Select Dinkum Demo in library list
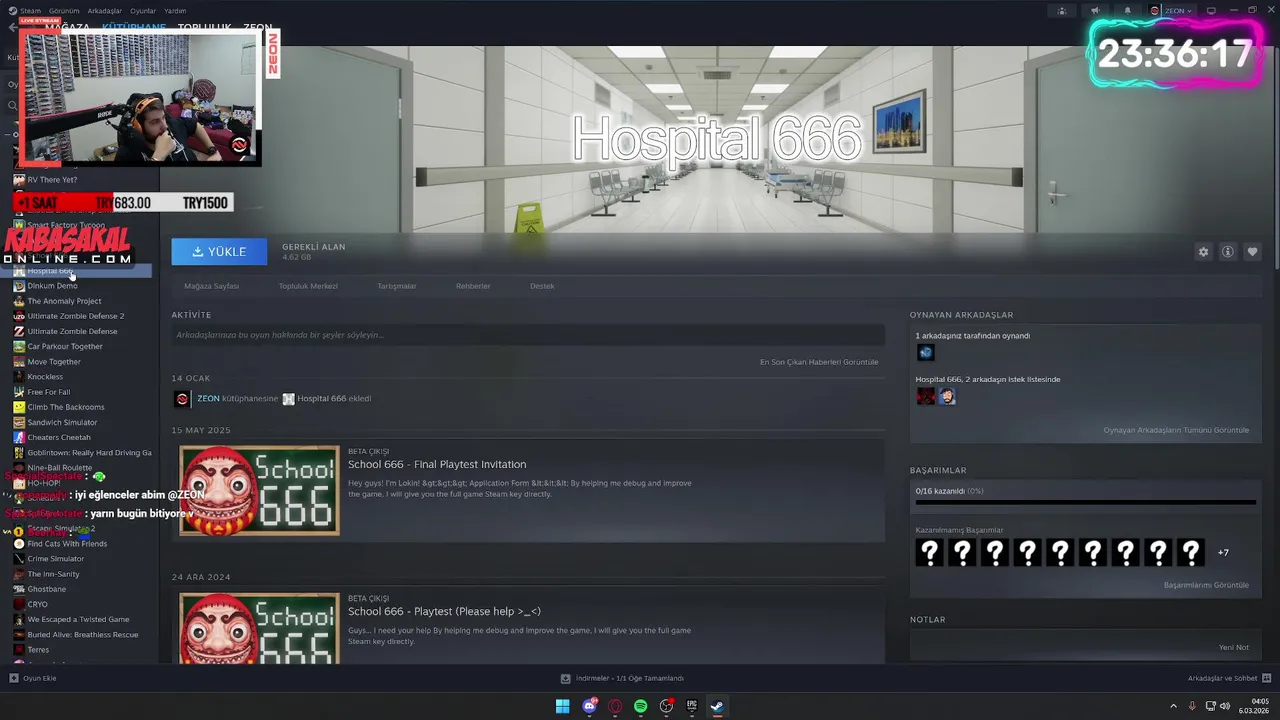1280x720 pixels. (52, 286)
